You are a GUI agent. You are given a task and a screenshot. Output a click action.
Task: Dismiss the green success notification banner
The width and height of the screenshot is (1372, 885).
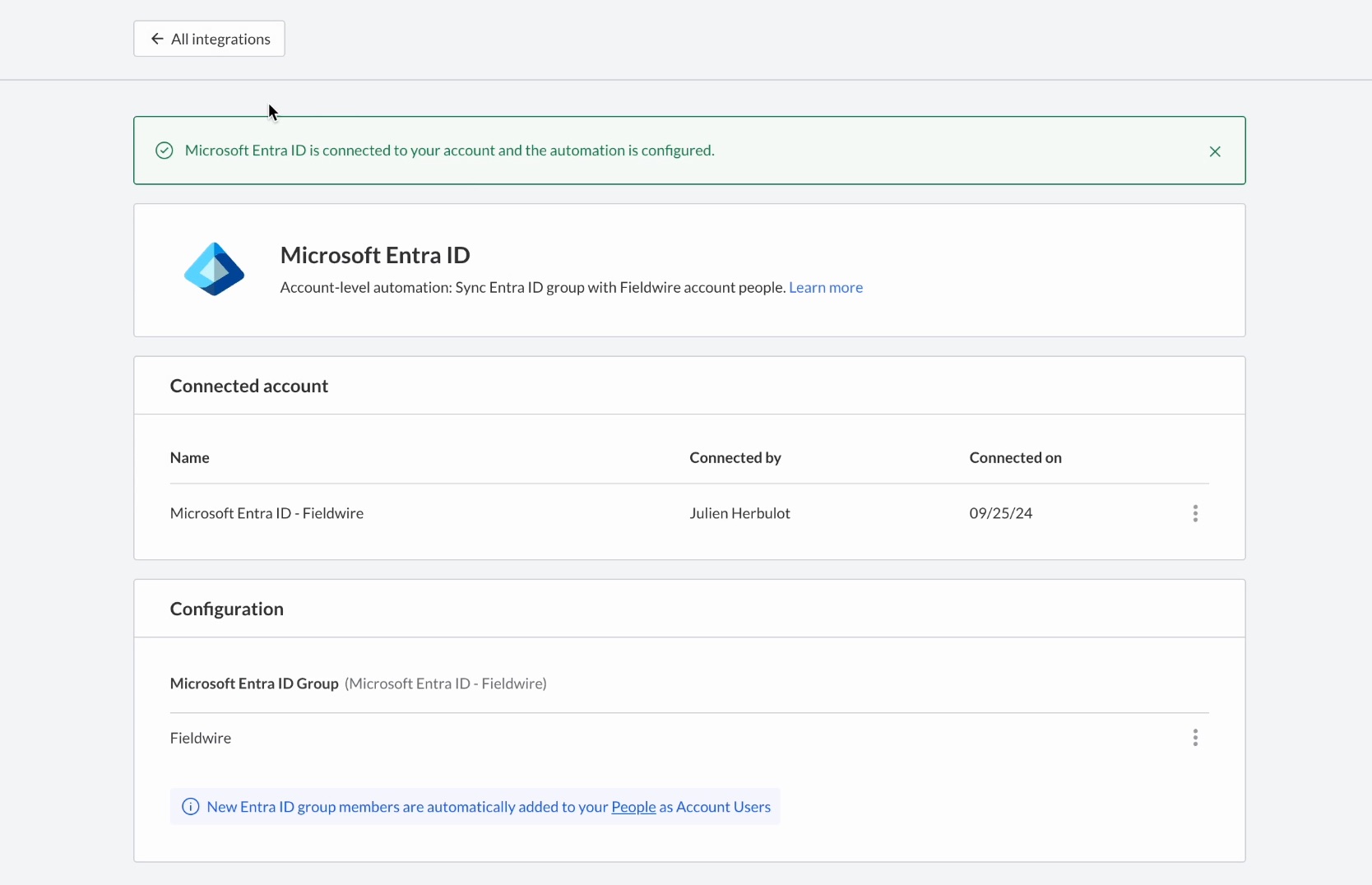(1215, 151)
